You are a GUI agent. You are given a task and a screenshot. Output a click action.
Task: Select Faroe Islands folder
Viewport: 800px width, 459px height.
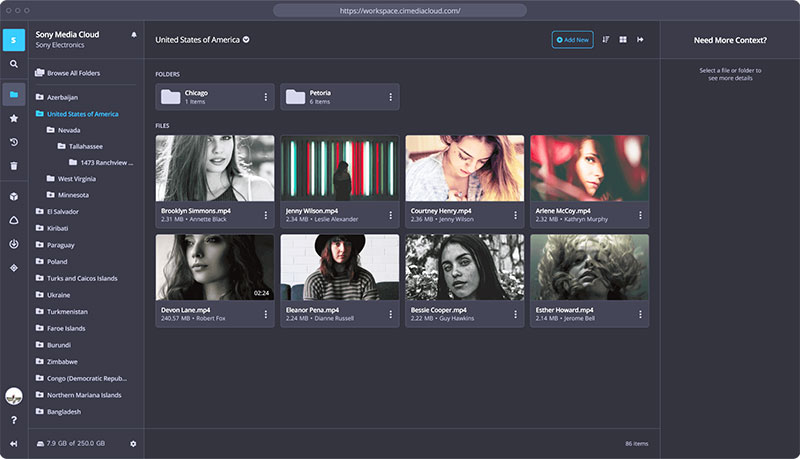point(60,328)
